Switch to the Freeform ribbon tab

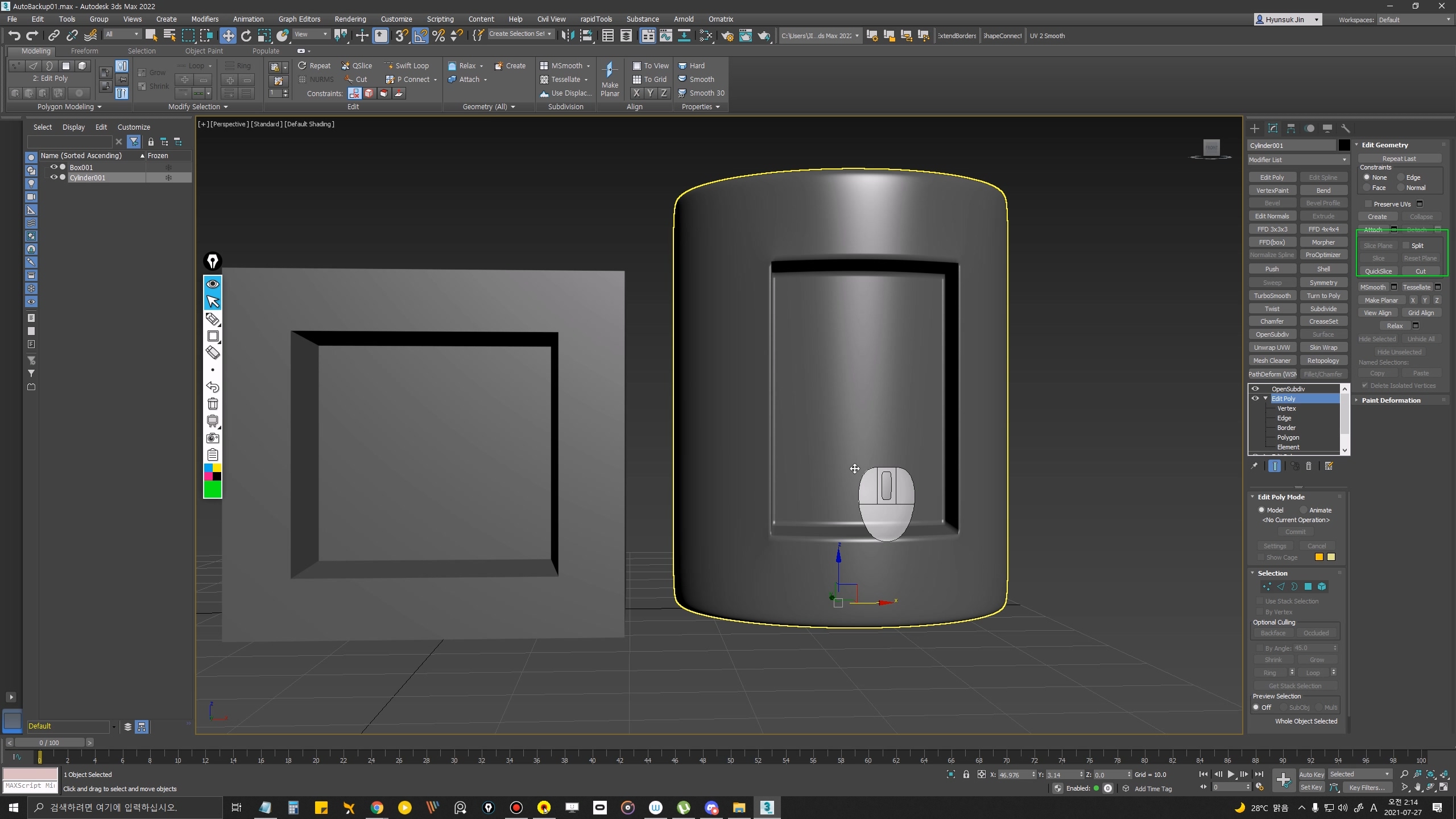click(x=84, y=51)
